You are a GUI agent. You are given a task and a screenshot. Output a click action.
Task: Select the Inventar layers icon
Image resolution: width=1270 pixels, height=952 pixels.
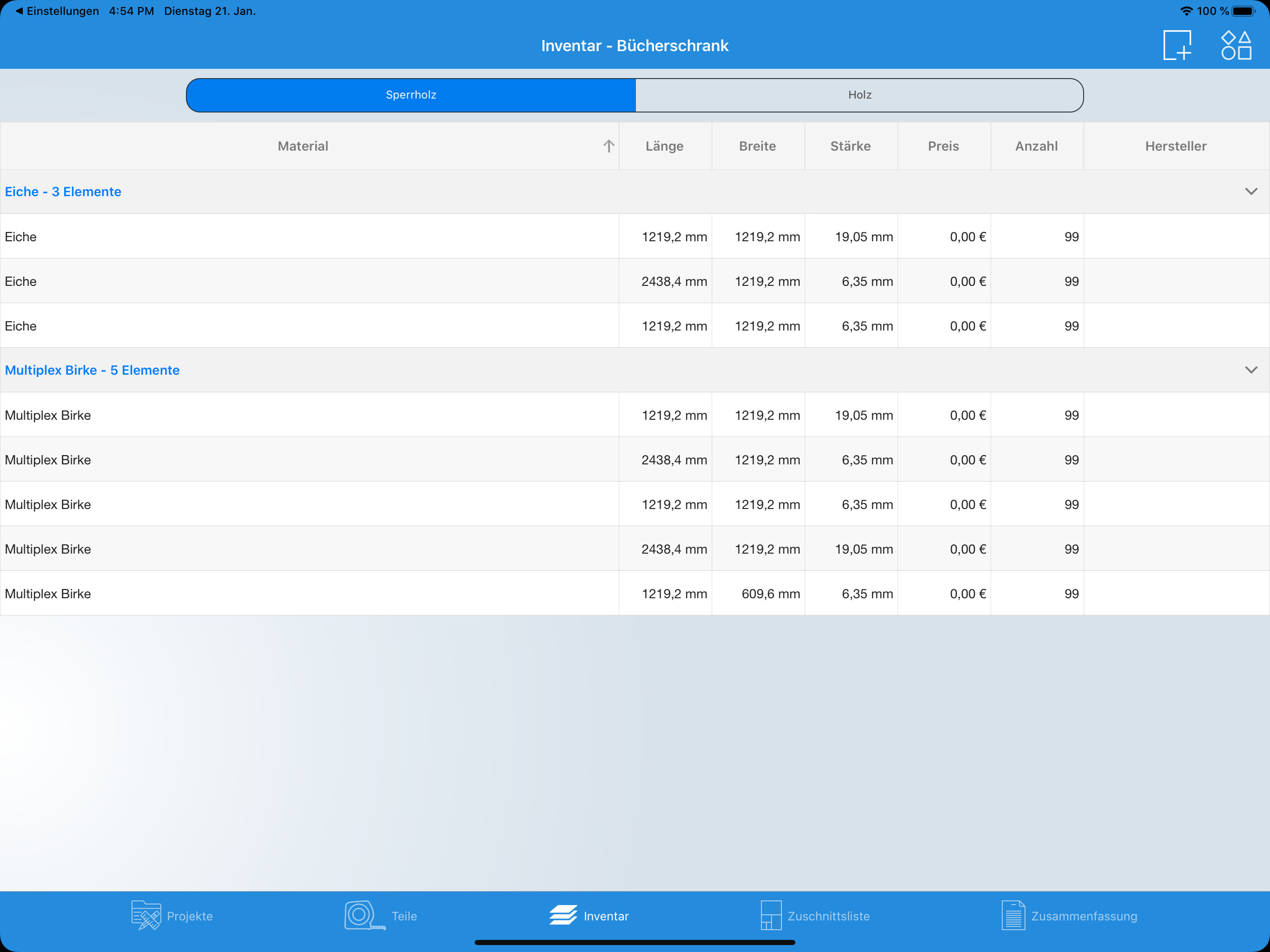coord(562,915)
